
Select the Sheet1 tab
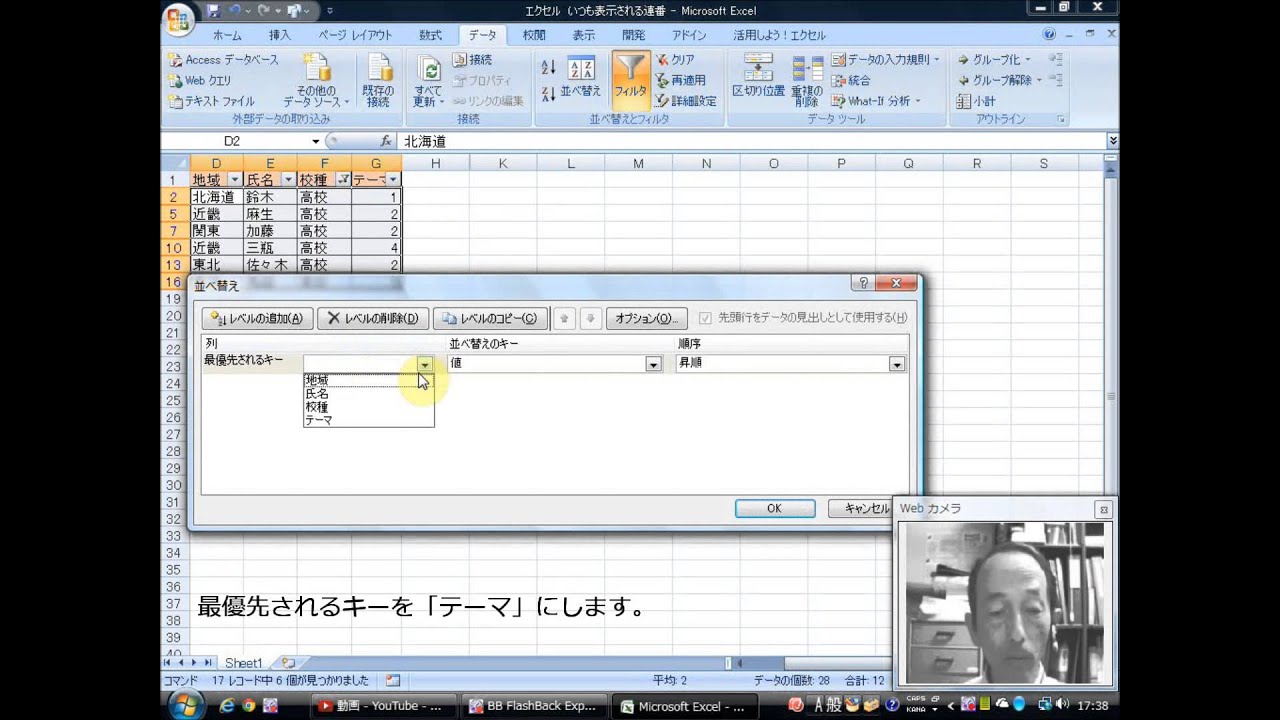243,663
